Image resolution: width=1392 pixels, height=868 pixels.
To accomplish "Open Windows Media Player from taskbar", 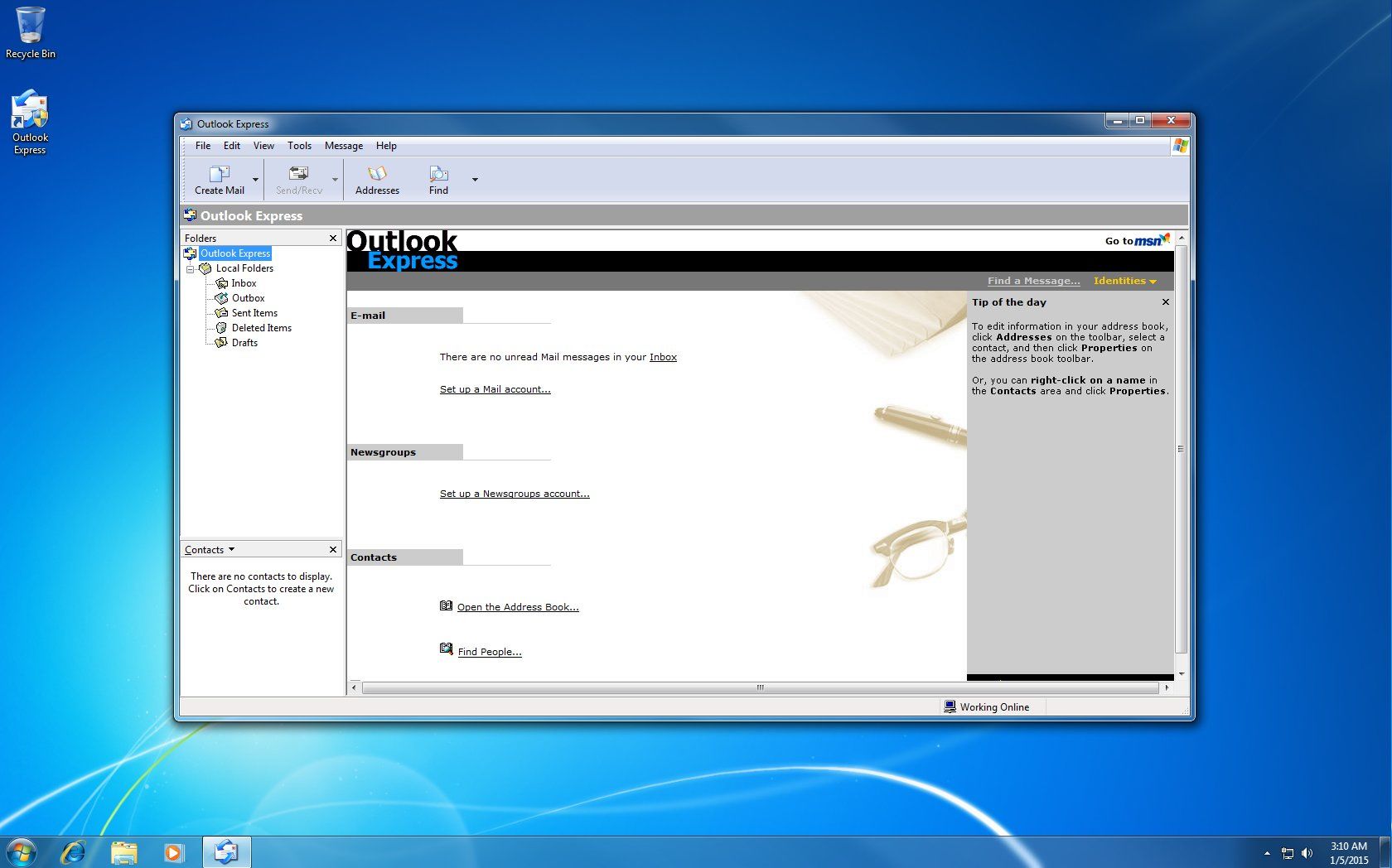I will (174, 852).
